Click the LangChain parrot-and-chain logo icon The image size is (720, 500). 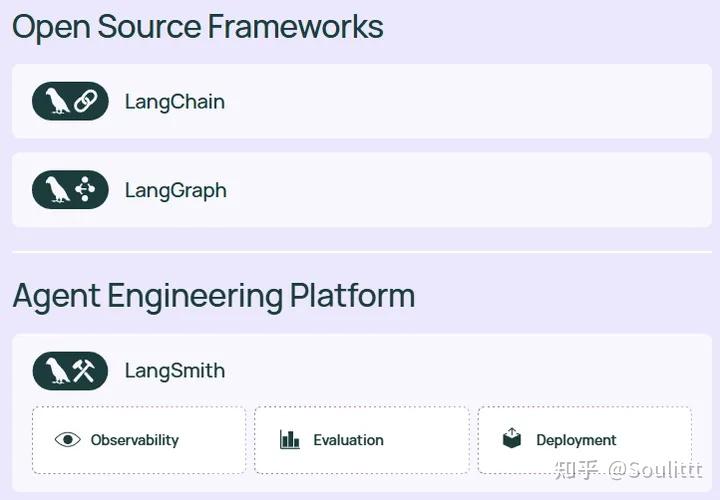click(70, 101)
